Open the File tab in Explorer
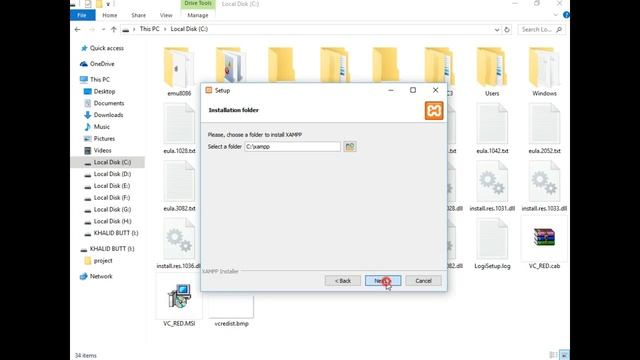Viewport: 640px width, 360px height. 82,15
